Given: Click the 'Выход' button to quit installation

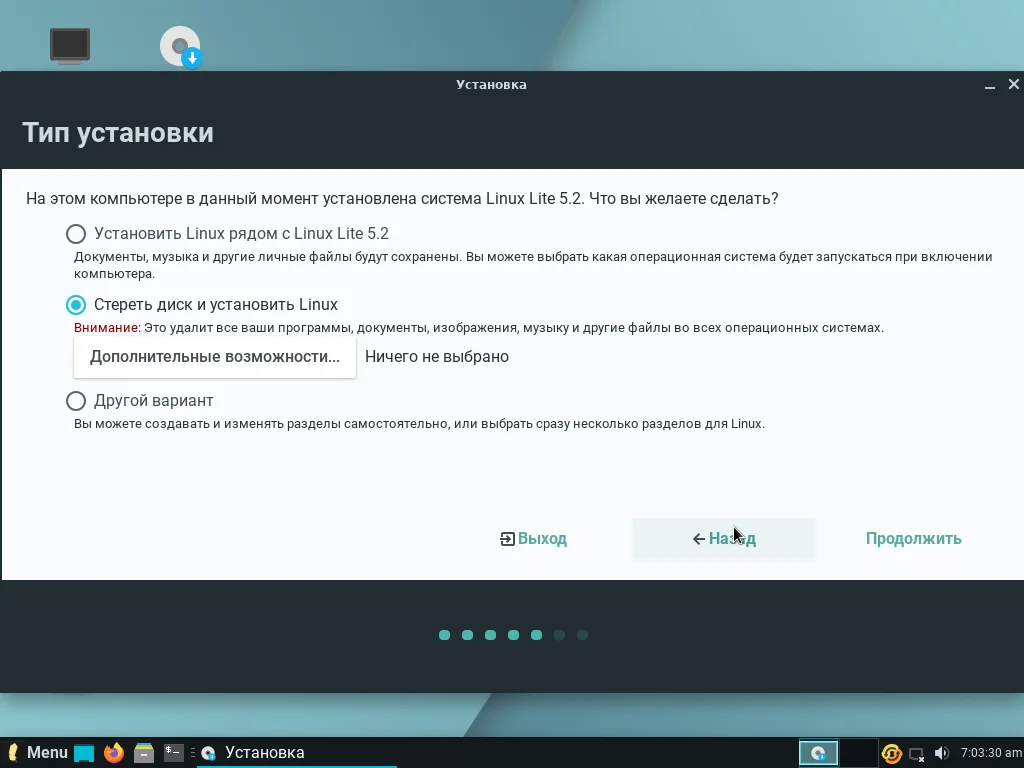Looking at the screenshot, I should point(533,538).
